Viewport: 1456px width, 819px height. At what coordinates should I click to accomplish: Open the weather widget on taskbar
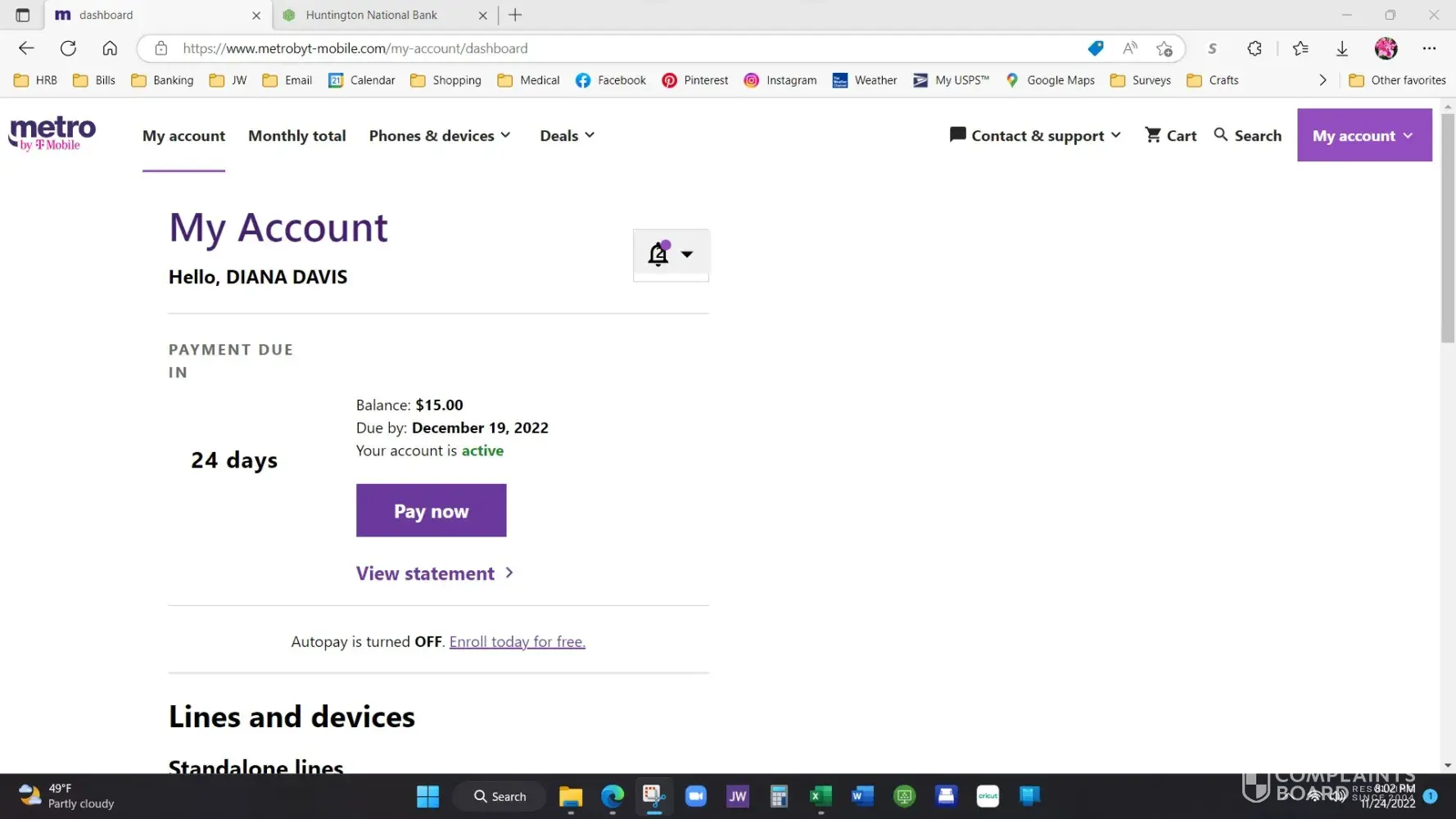(x=67, y=796)
